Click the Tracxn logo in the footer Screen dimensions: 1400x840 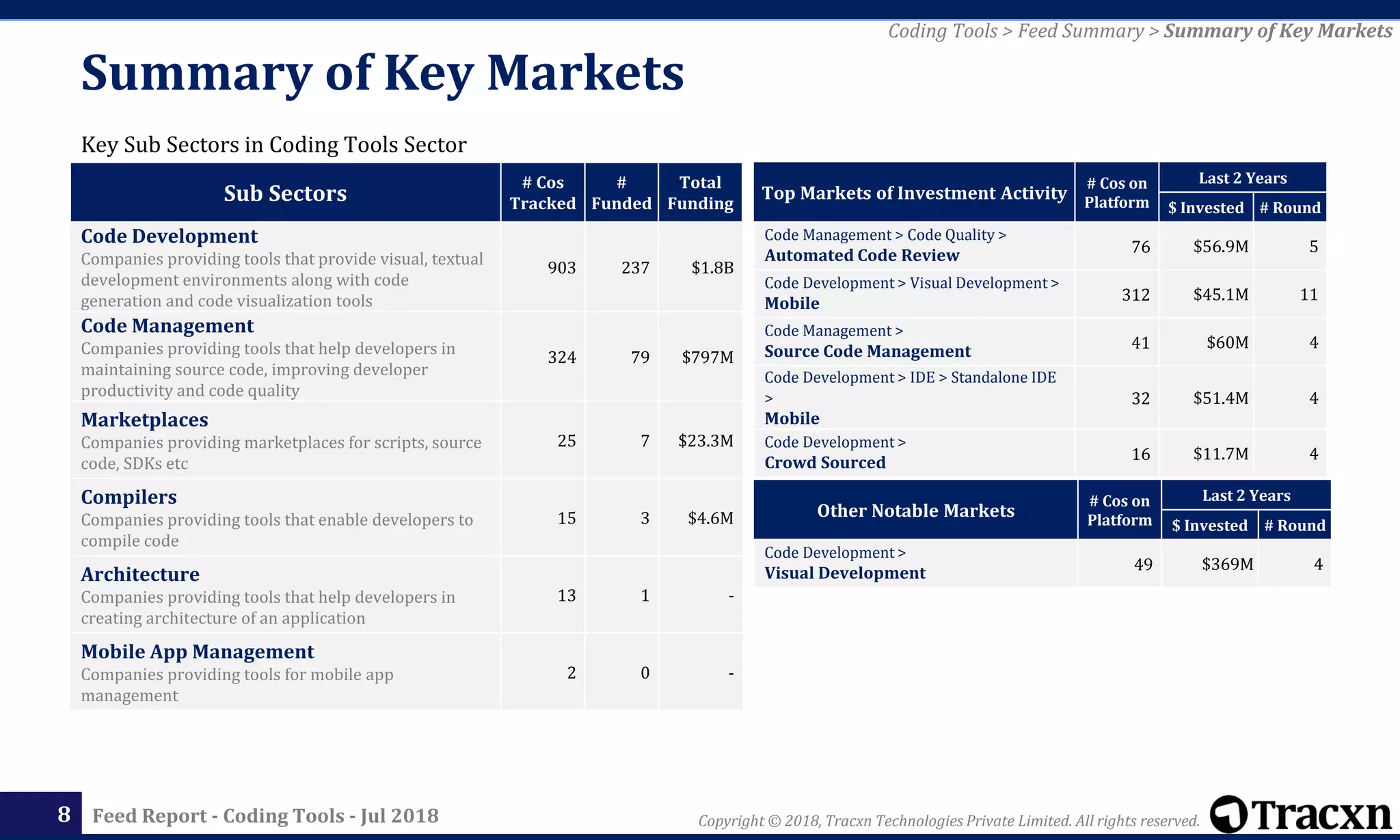point(1300,814)
